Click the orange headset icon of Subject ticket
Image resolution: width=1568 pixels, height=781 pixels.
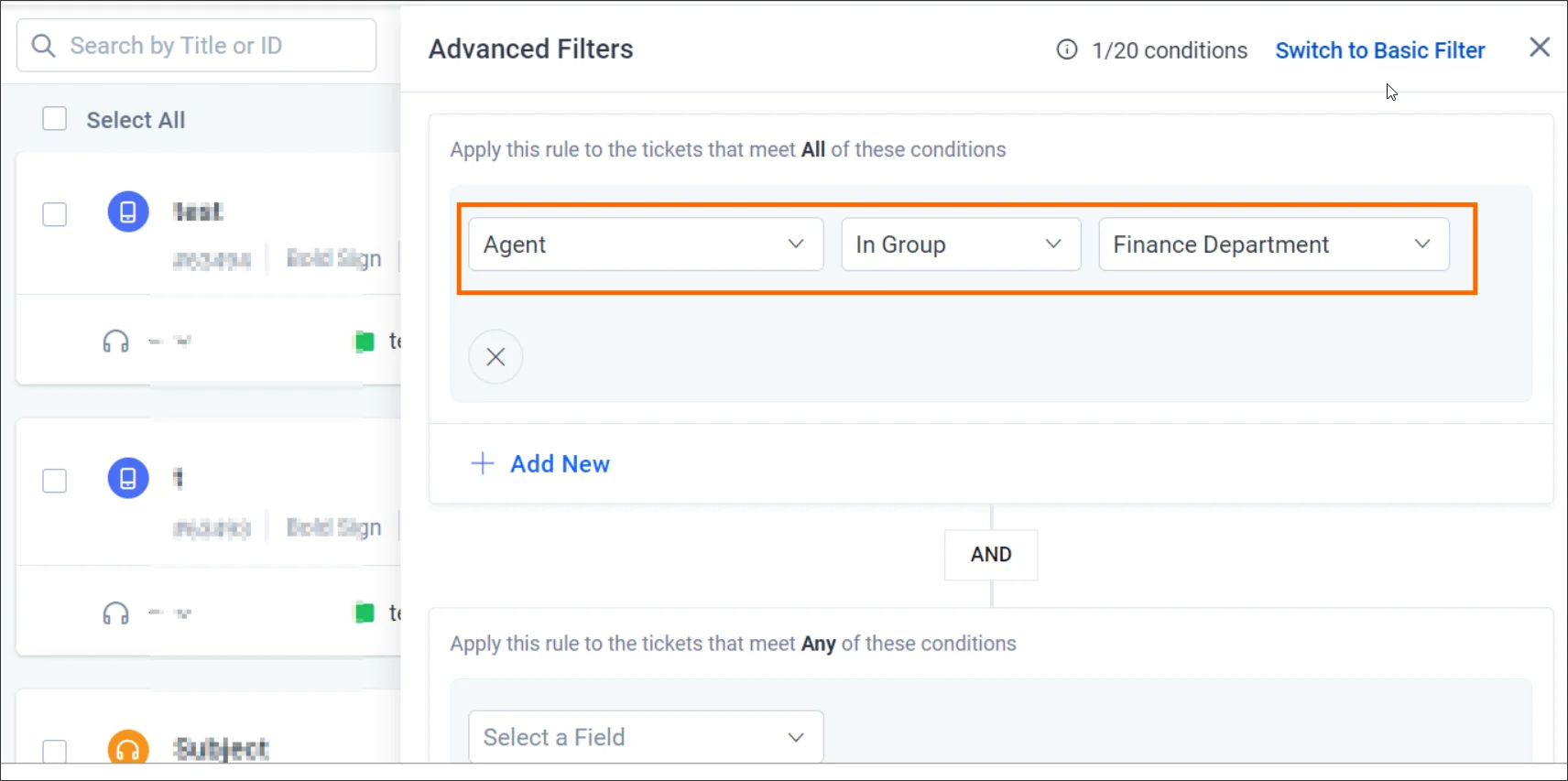pyautogui.click(x=128, y=748)
